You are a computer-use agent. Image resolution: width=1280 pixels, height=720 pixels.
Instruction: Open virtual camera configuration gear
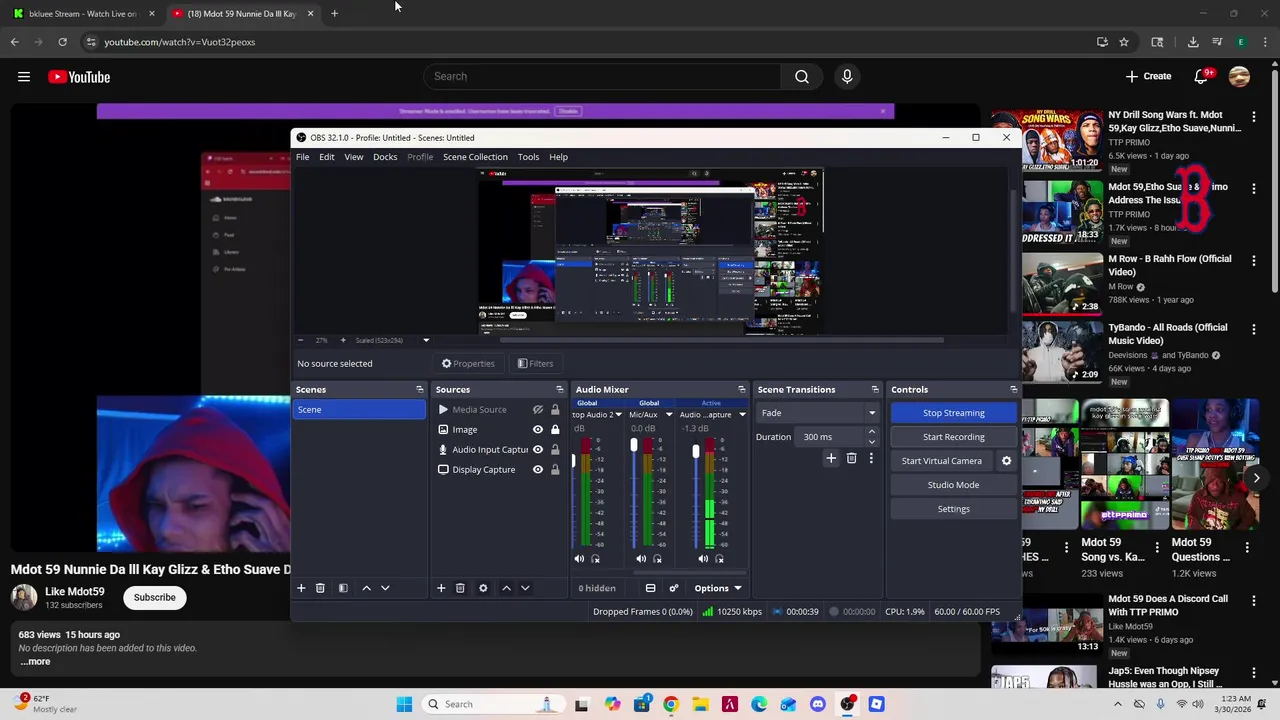[x=1006, y=461]
